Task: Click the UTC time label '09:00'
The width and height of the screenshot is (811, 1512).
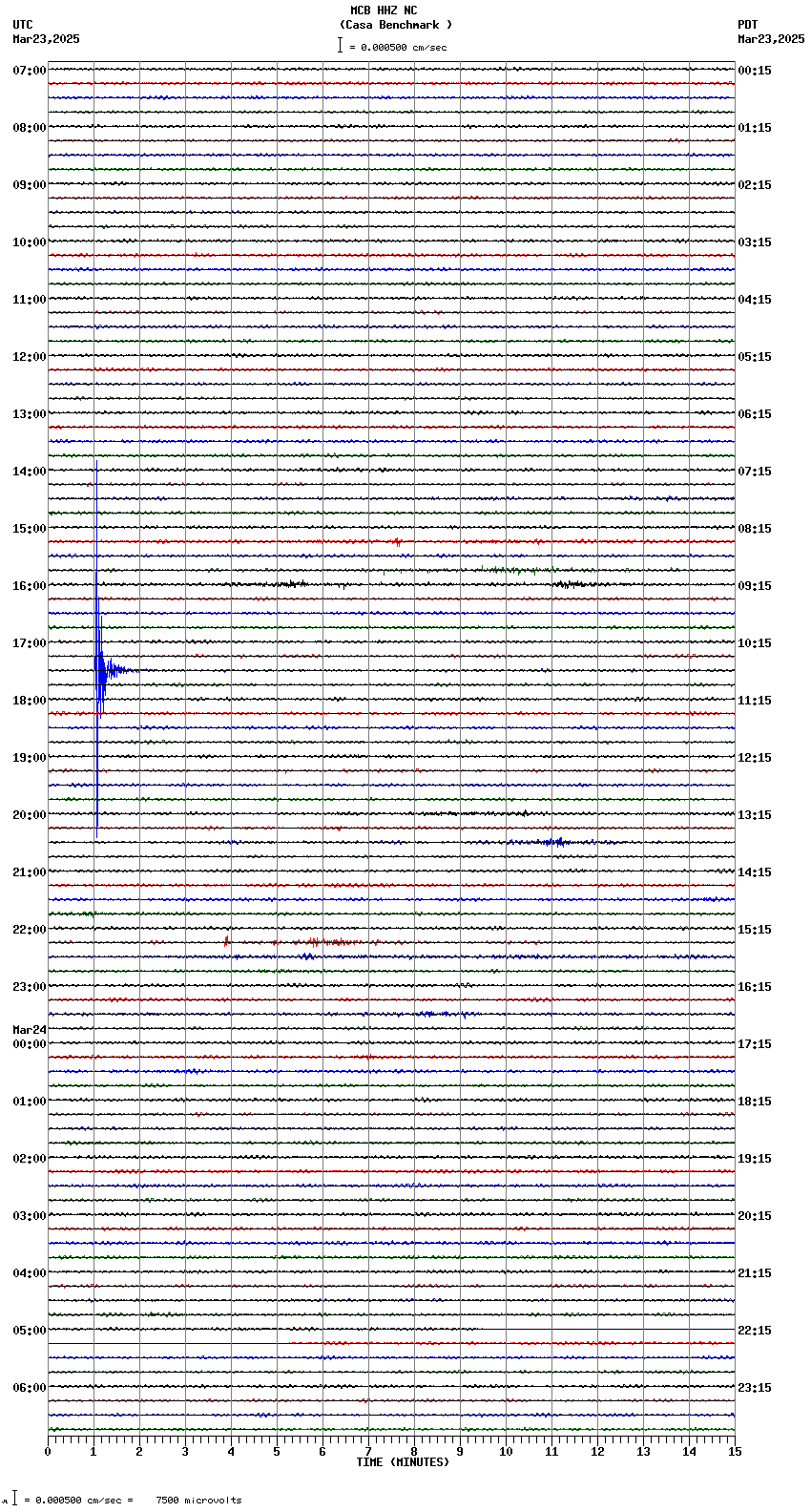Action: 30,185
